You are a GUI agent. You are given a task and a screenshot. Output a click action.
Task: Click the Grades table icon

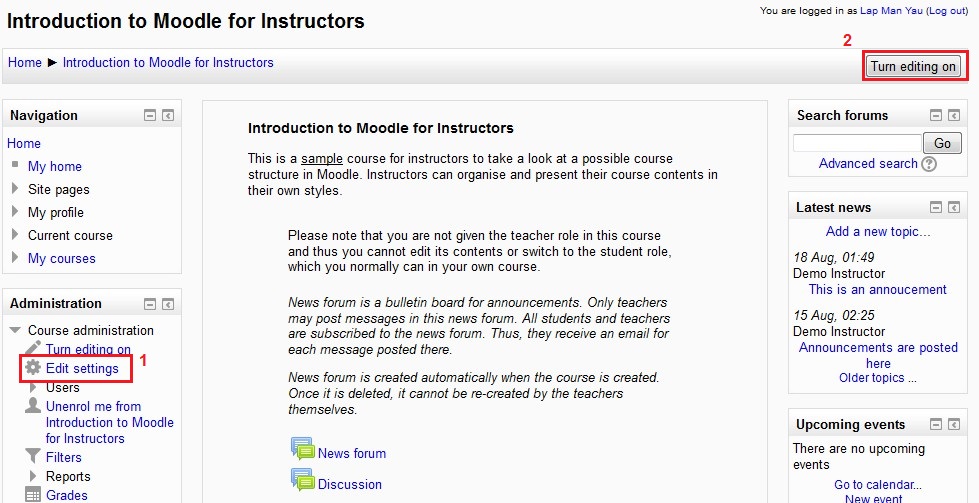33,495
